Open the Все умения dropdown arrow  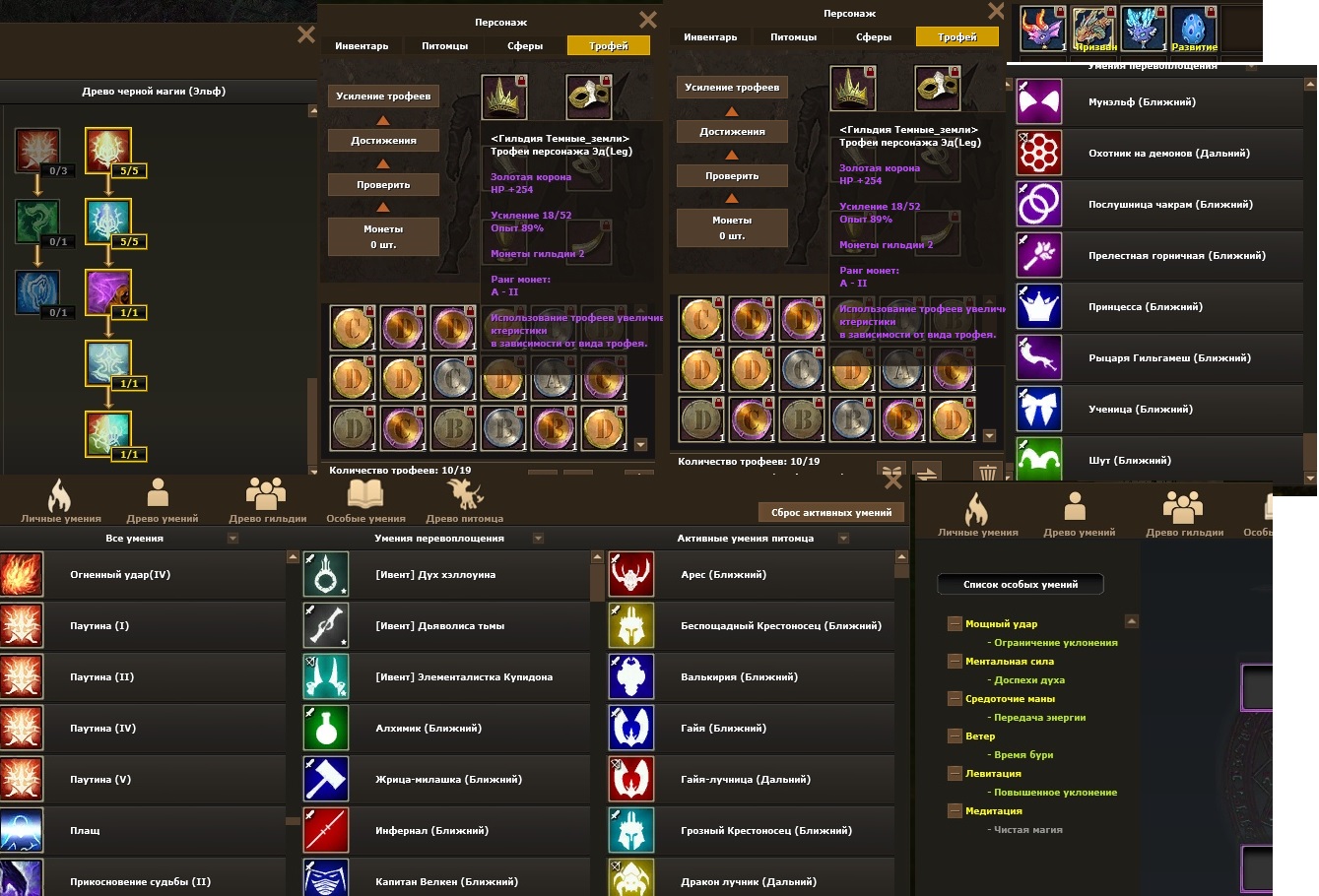[233, 539]
